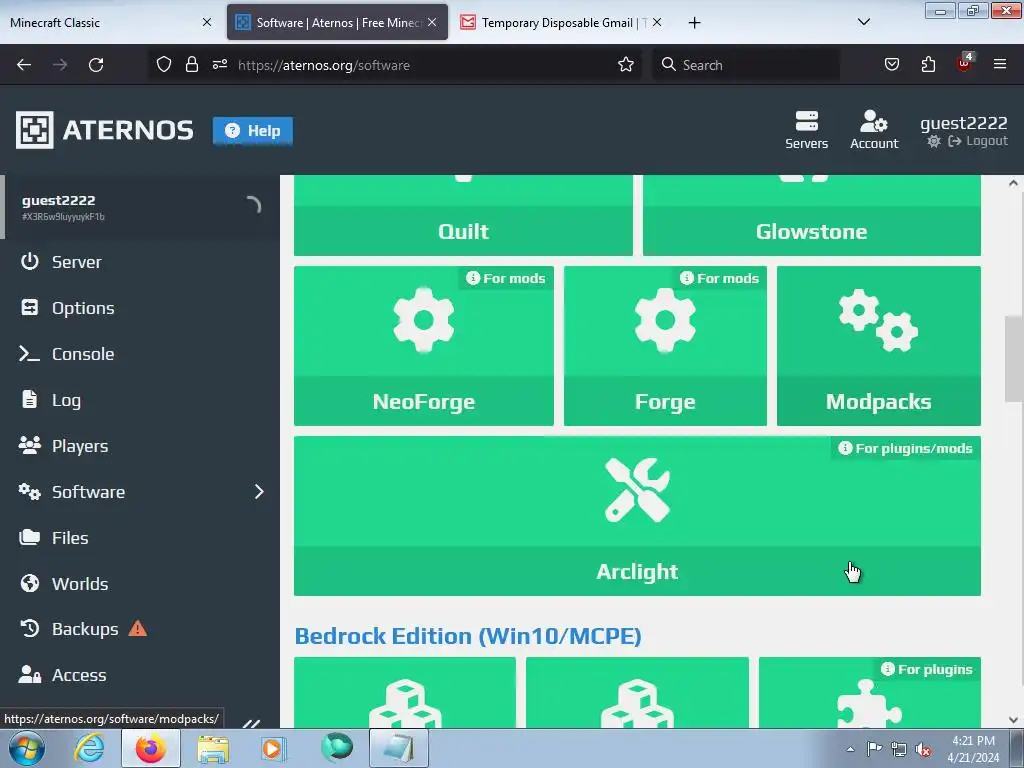This screenshot has height=768, width=1024.
Task: Bookmark this page with the star
Action: tap(626, 65)
